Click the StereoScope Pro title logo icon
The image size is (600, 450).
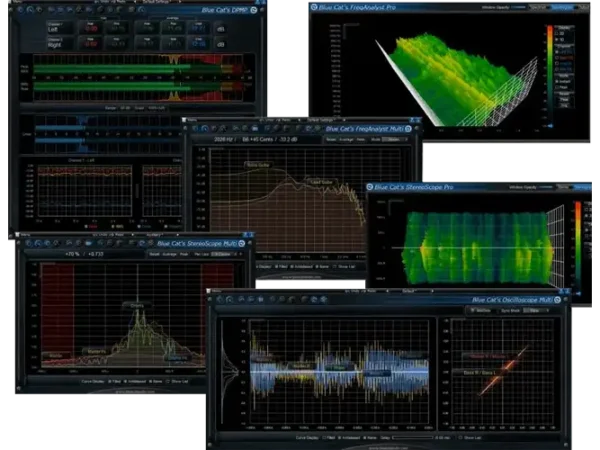pyautogui.click(x=370, y=187)
